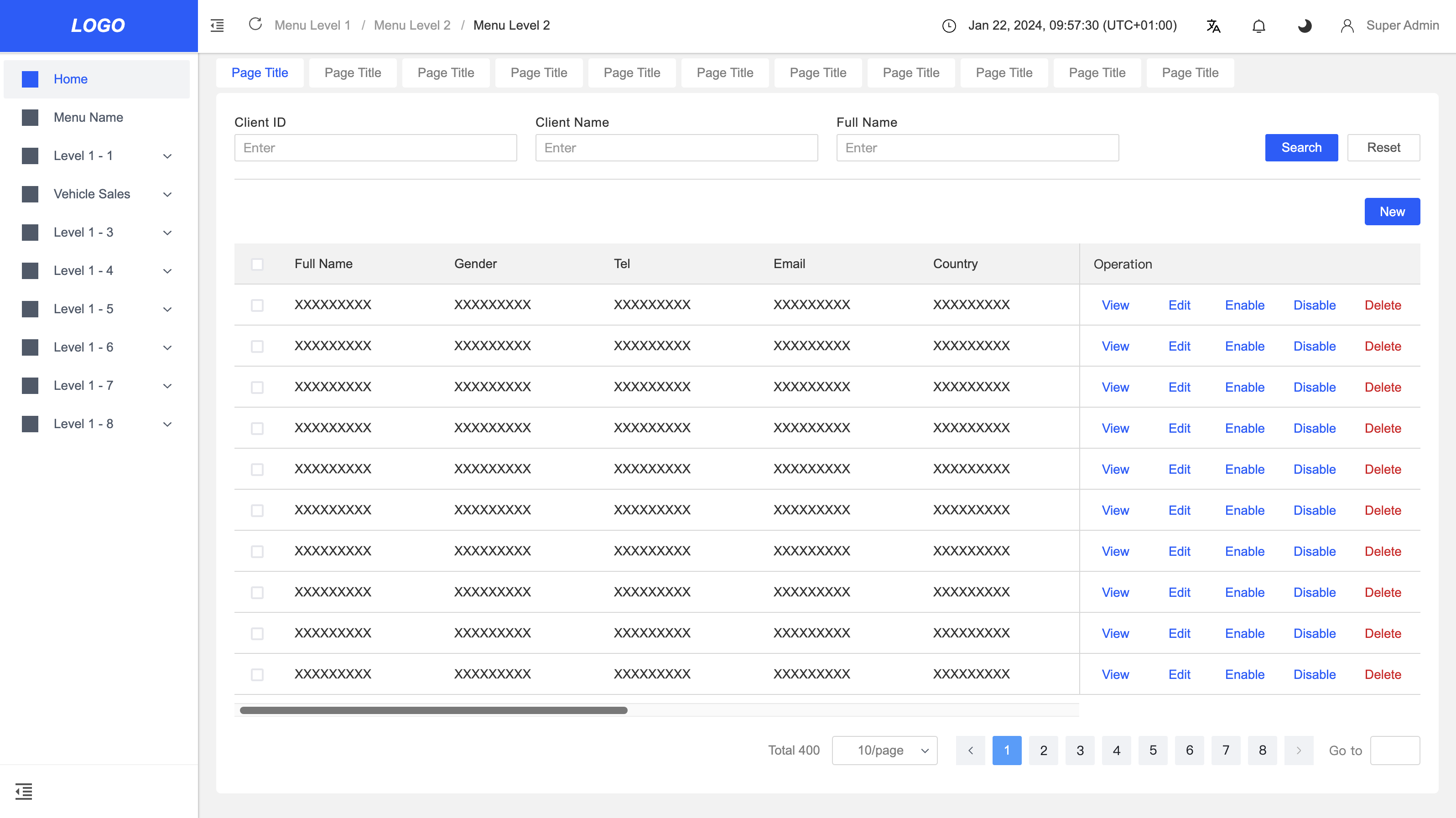The height and width of the screenshot is (818, 1456).
Task: Check the second table row checkbox
Action: tap(257, 346)
